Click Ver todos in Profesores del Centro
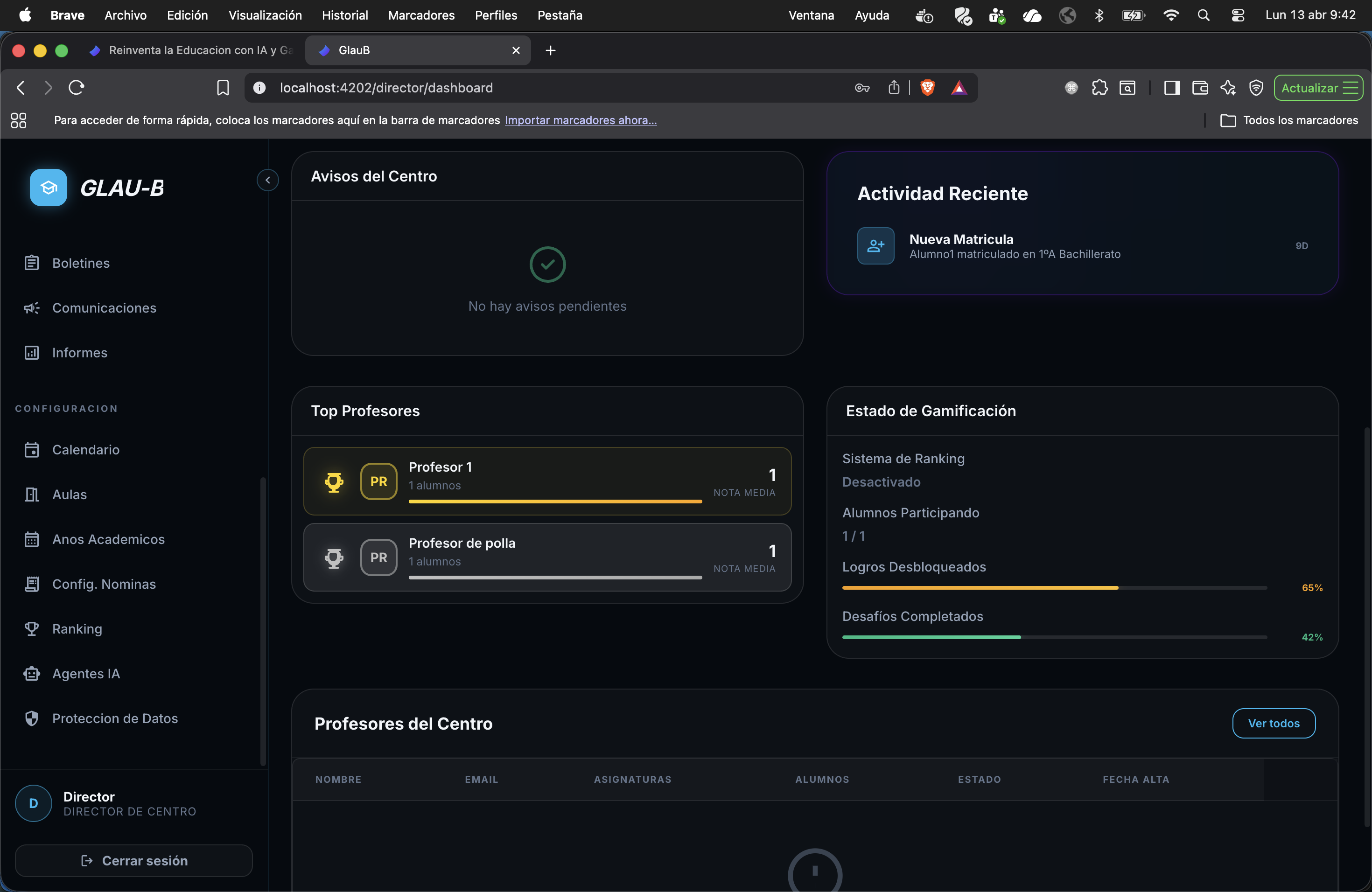 1274,723
